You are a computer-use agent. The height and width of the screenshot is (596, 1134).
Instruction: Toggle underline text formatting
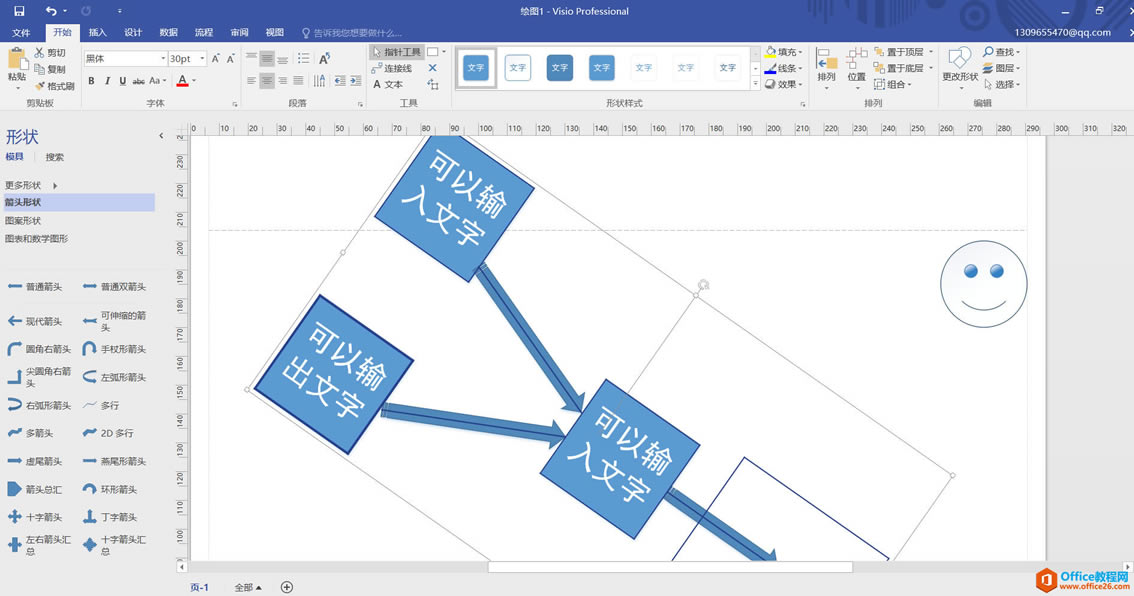point(123,81)
